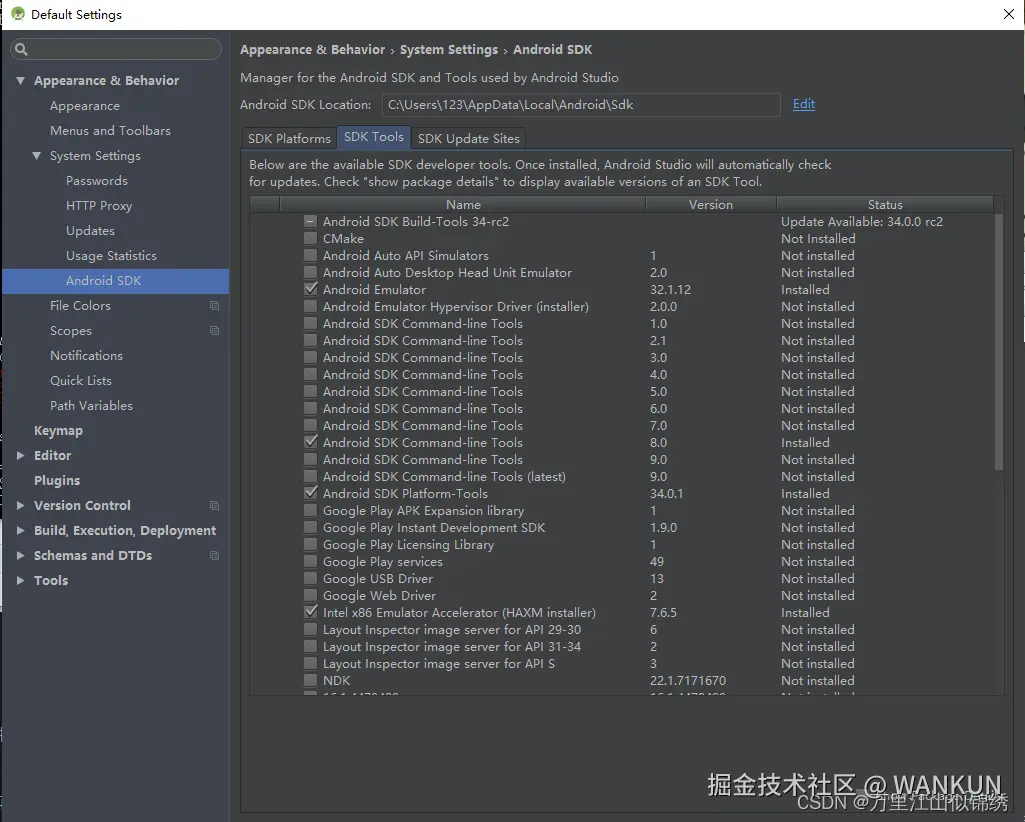The height and width of the screenshot is (822, 1025).
Task: Check Command-line Tools (latest) checkbox
Action: click(x=311, y=476)
